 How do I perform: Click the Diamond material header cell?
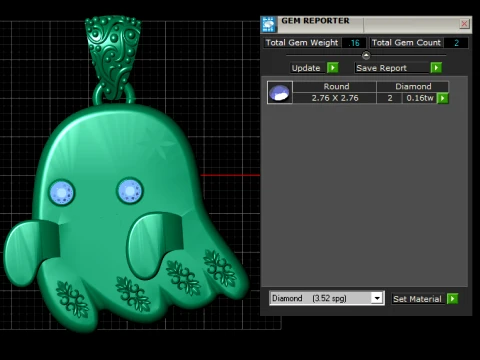pos(413,87)
